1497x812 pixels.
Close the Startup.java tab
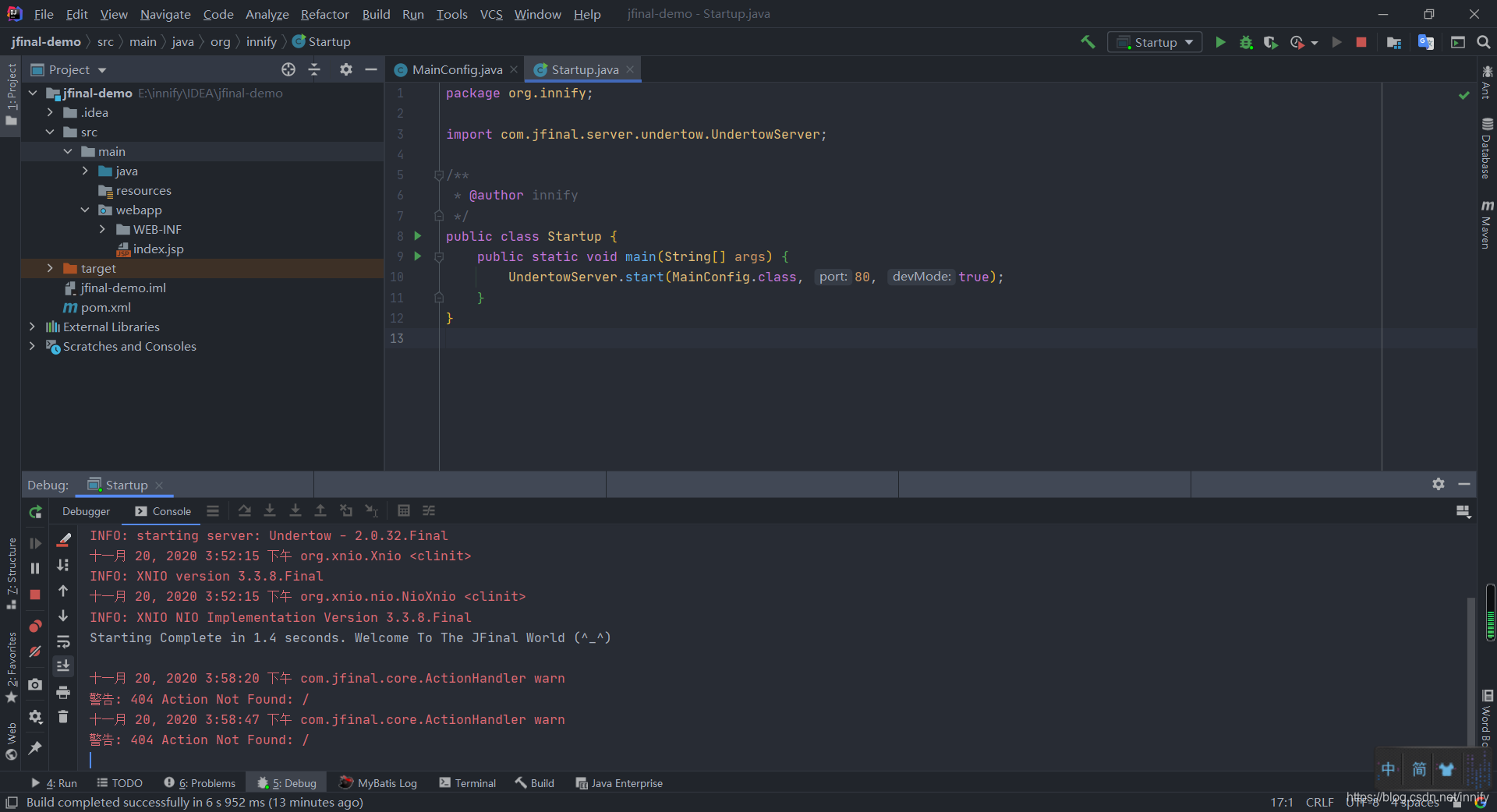click(630, 69)
